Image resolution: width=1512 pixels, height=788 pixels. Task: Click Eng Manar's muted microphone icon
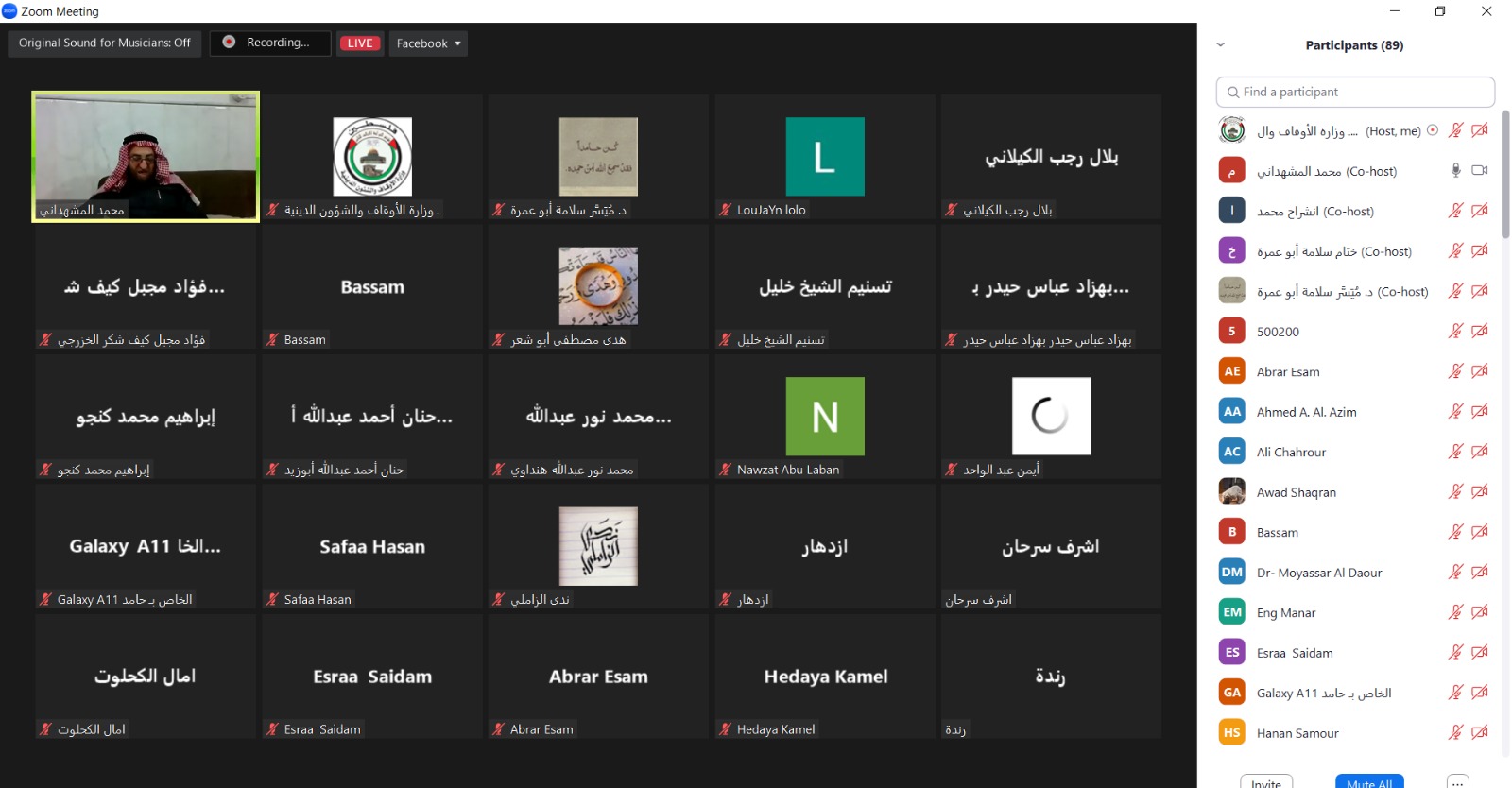coord(1455,612)
